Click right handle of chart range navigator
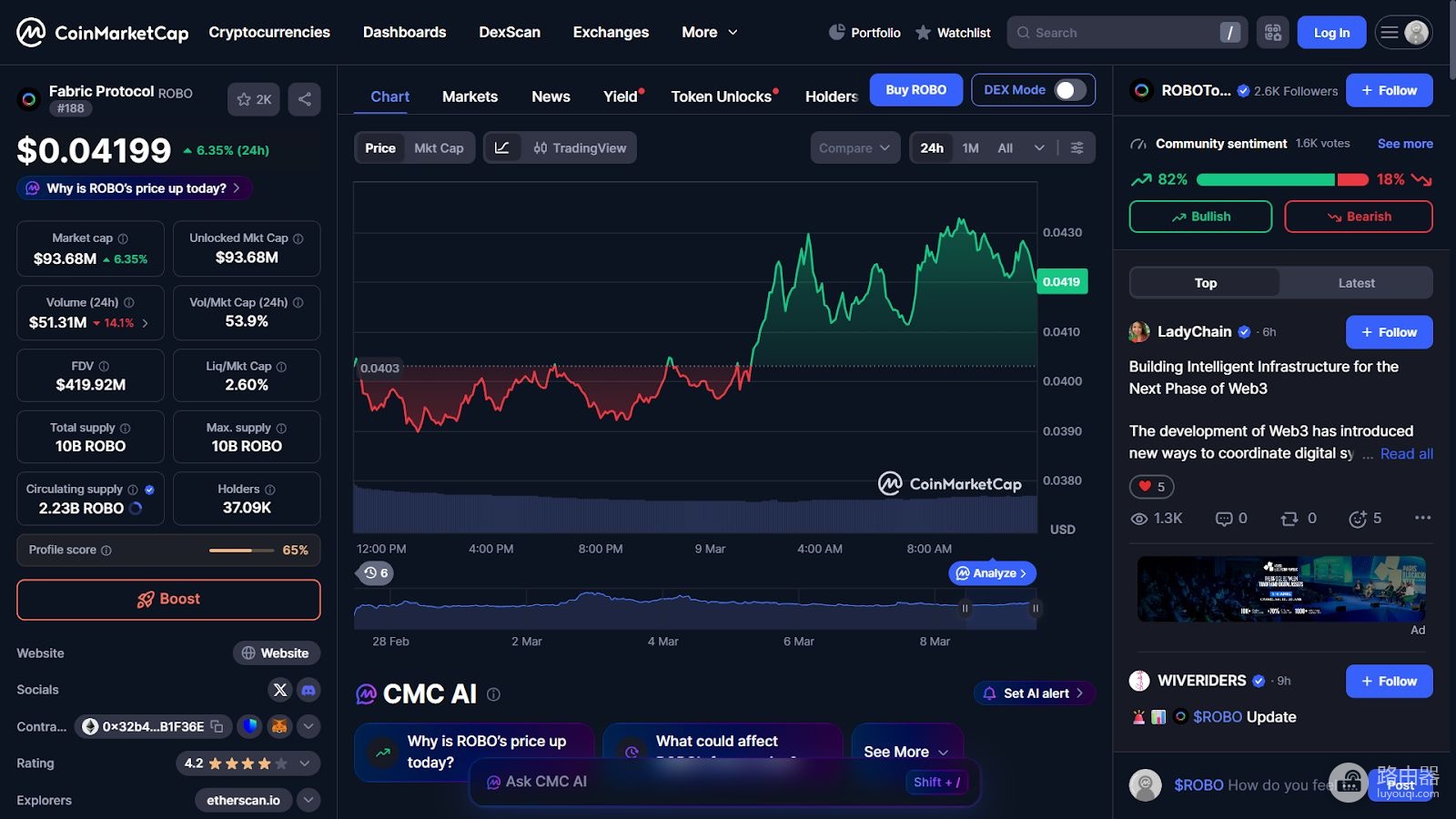The image size is (1456, 819). (x=1035, y=608)
